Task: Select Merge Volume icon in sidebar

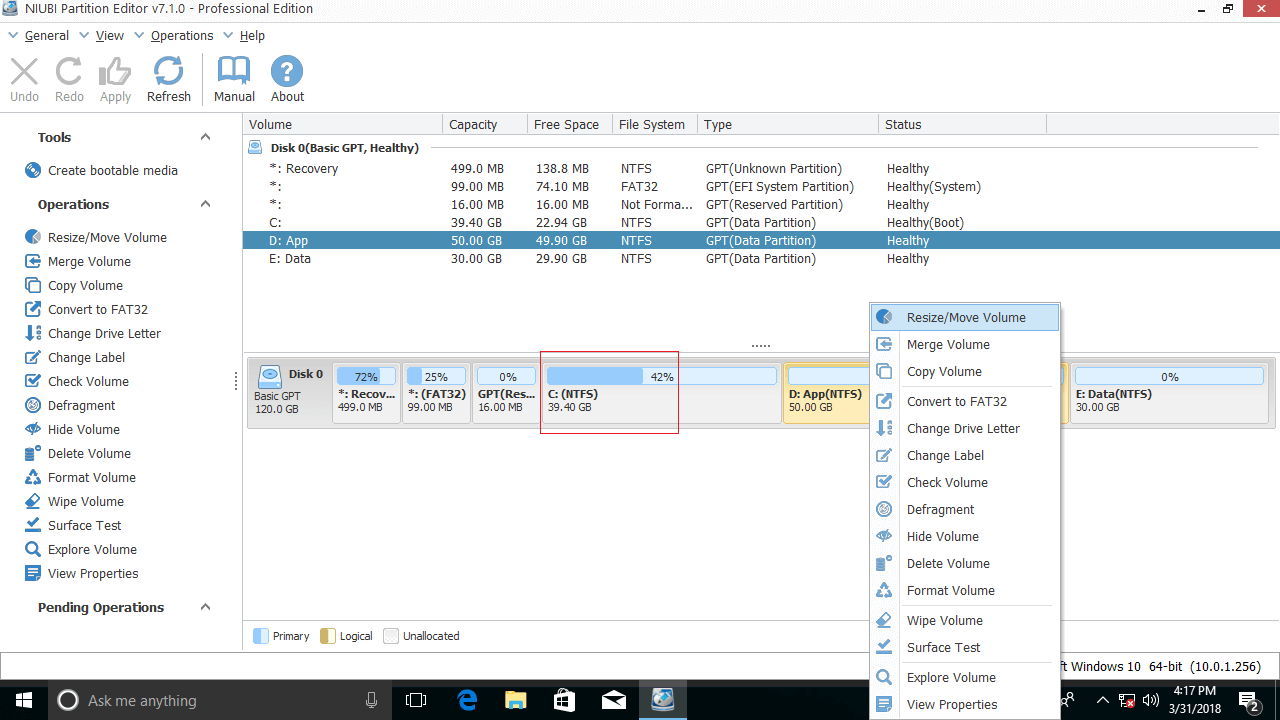Action: coord(33,261)
